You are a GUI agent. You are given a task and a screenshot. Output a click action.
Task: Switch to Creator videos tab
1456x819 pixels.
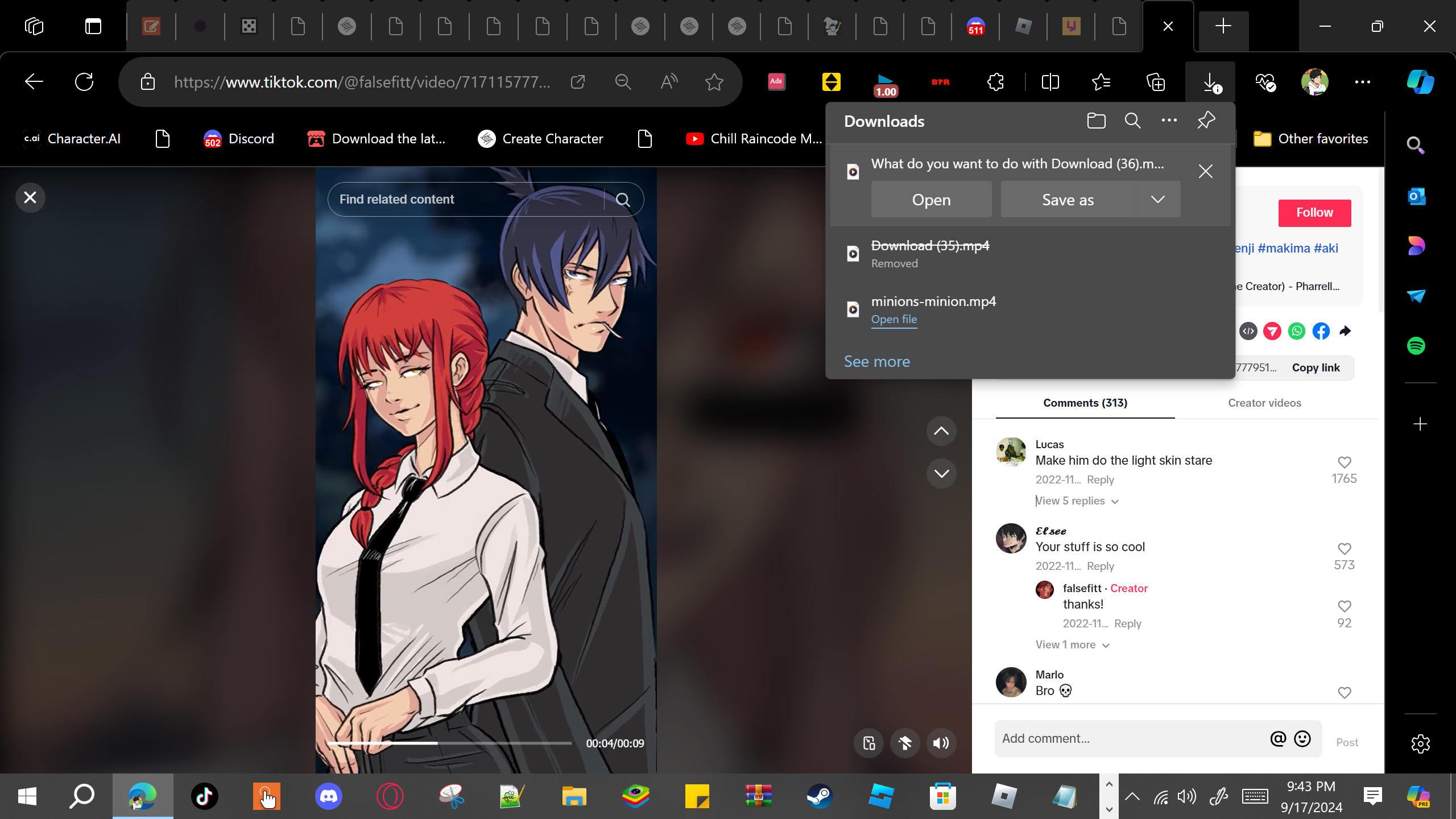click(1264, 403)
